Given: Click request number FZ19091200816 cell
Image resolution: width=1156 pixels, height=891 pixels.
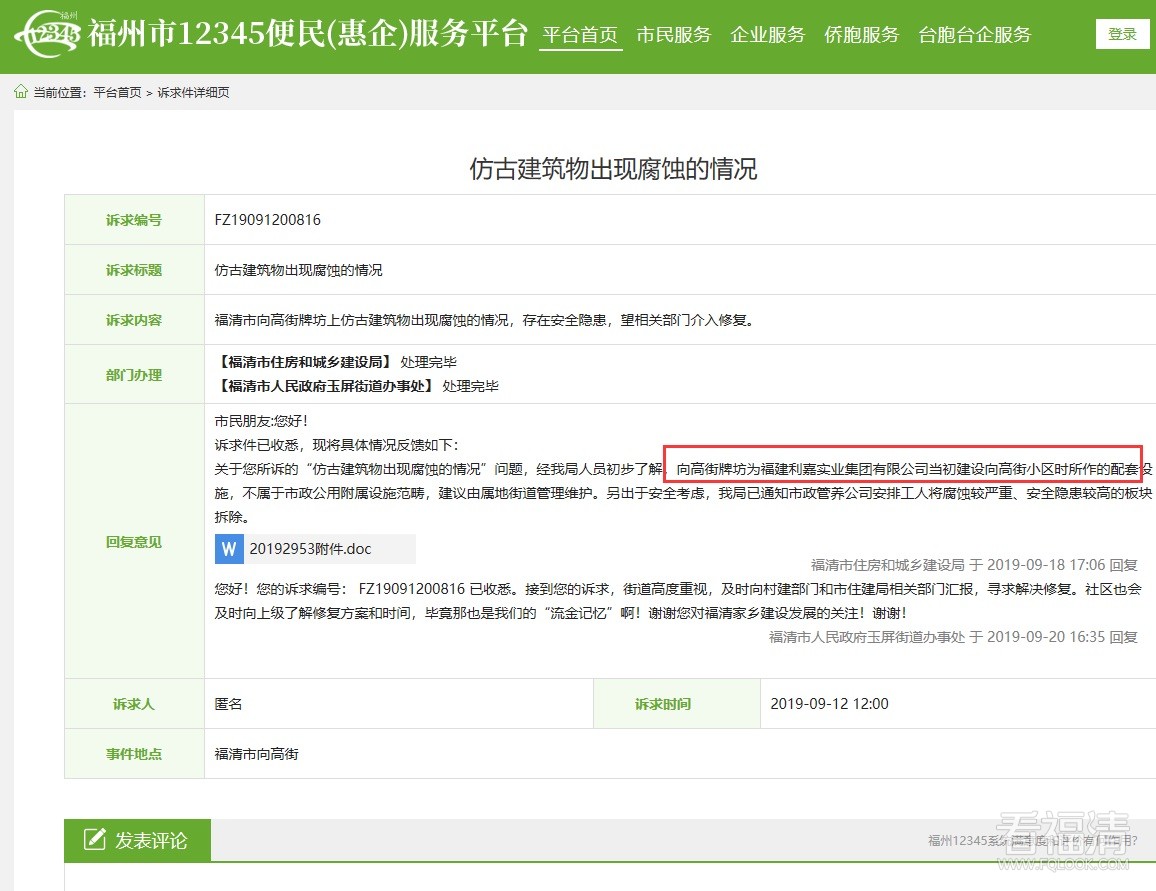Looking at the screenshot, I should [x=268, y=220].
